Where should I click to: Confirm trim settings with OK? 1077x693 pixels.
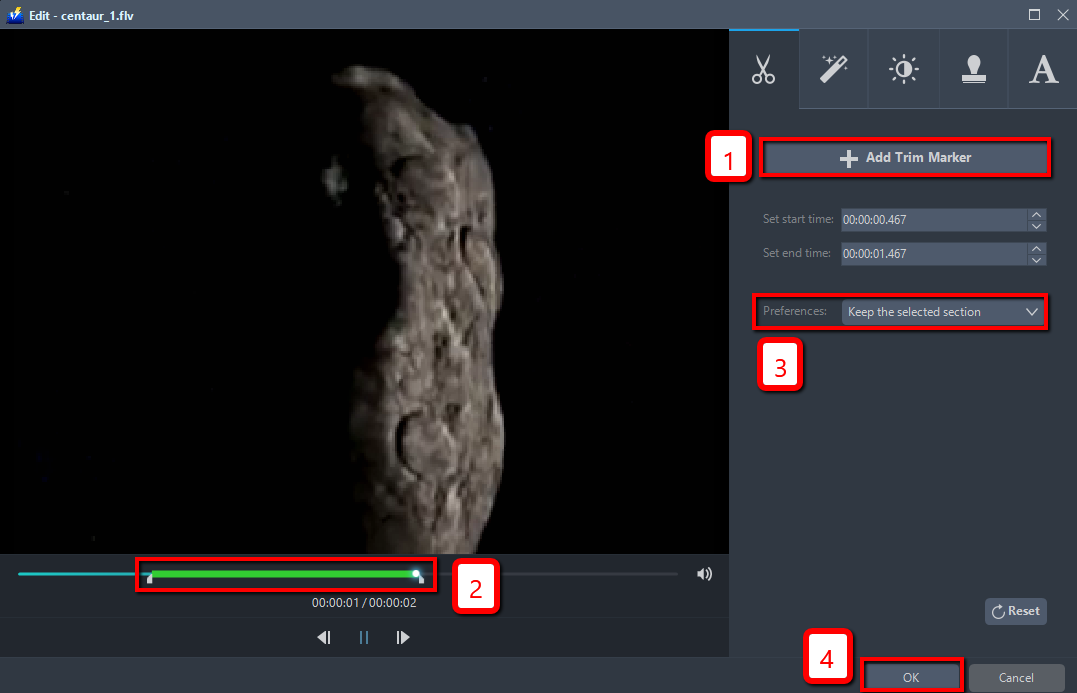910,676
